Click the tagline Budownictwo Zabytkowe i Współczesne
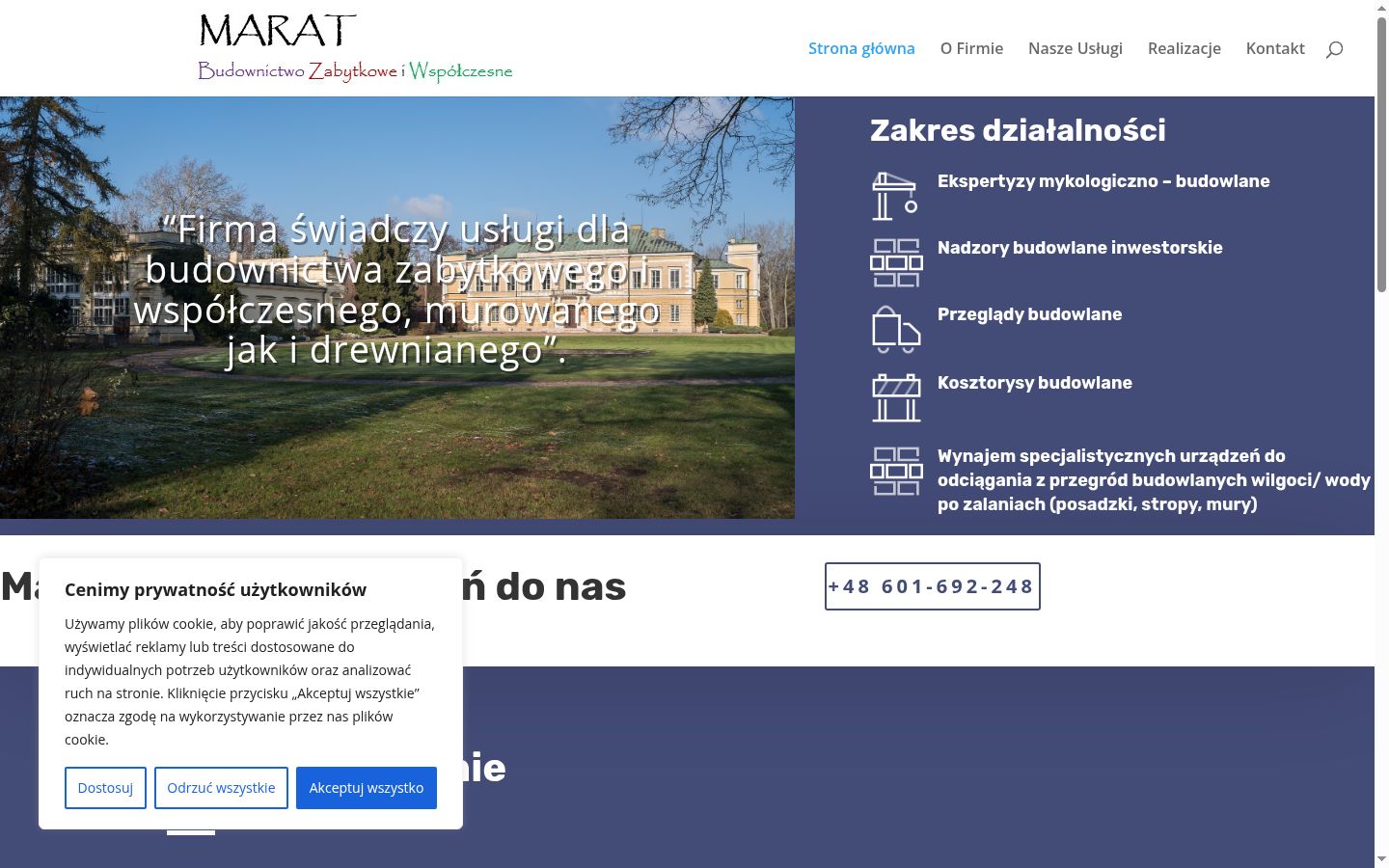The image size is (1389, 868). pos(355,70)
